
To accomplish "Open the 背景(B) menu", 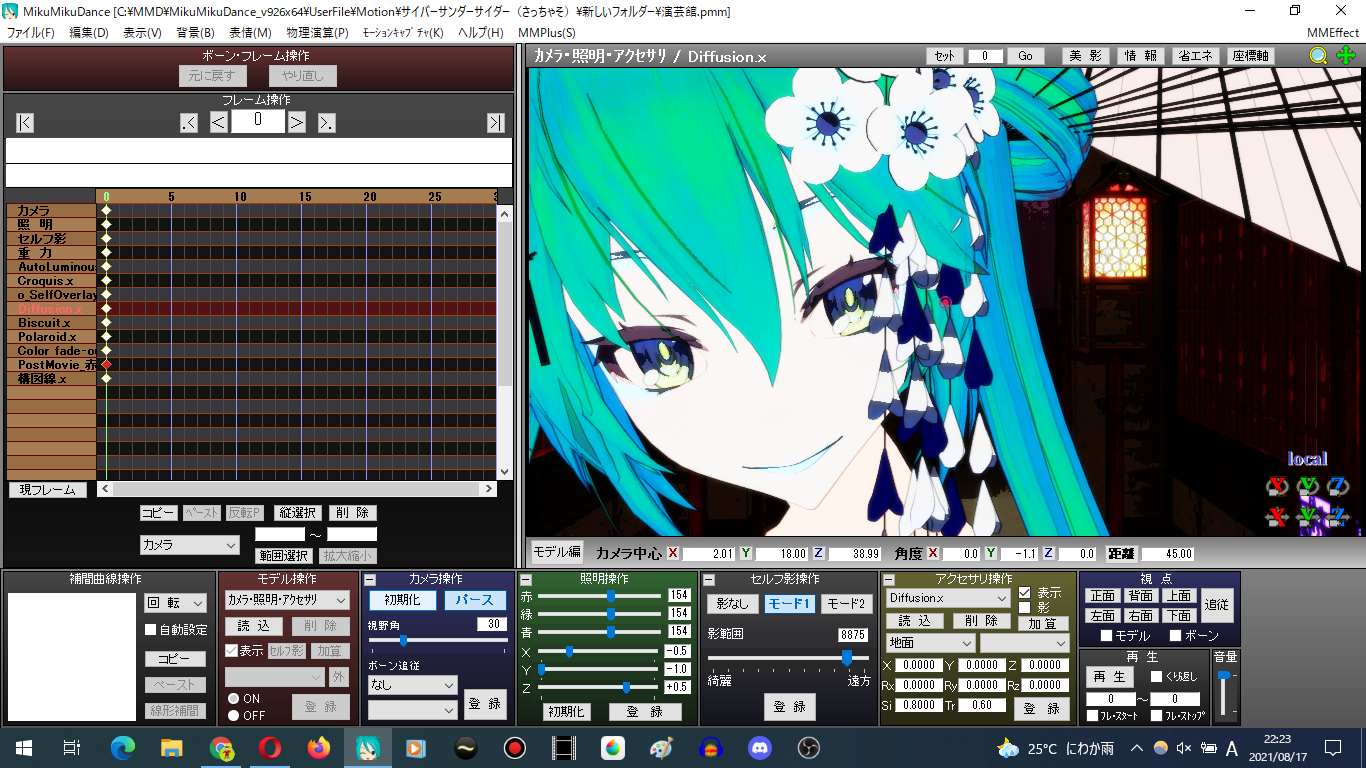I will point(195,33).
